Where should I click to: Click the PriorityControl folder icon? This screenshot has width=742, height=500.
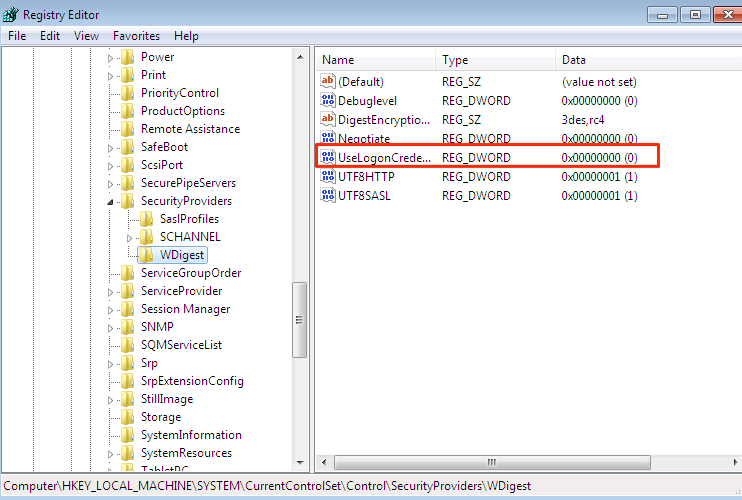(127, 93)
